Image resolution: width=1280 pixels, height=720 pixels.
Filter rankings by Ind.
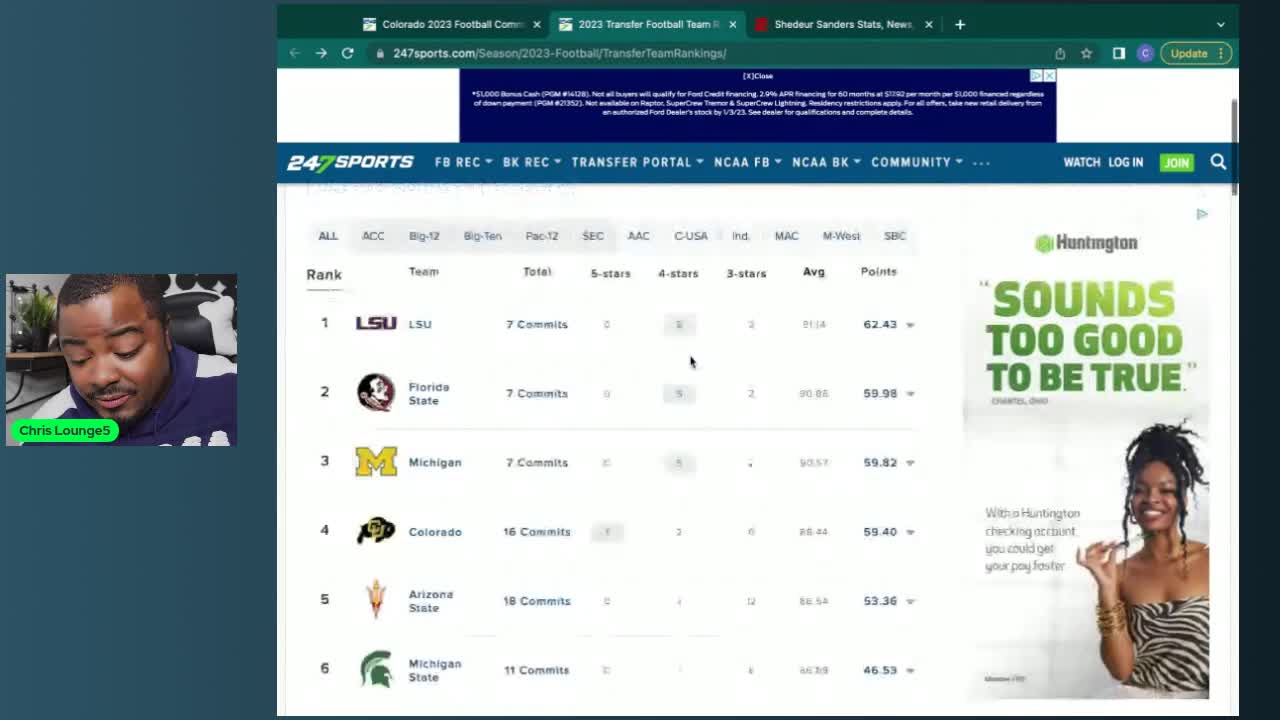[740, 236]
